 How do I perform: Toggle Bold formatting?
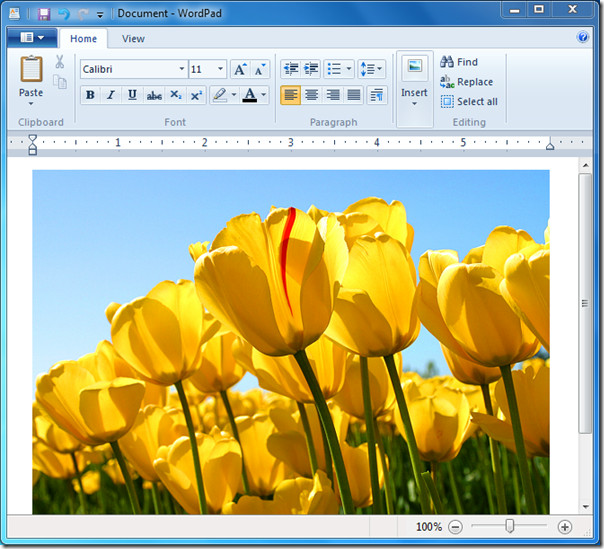click(90, 95)
